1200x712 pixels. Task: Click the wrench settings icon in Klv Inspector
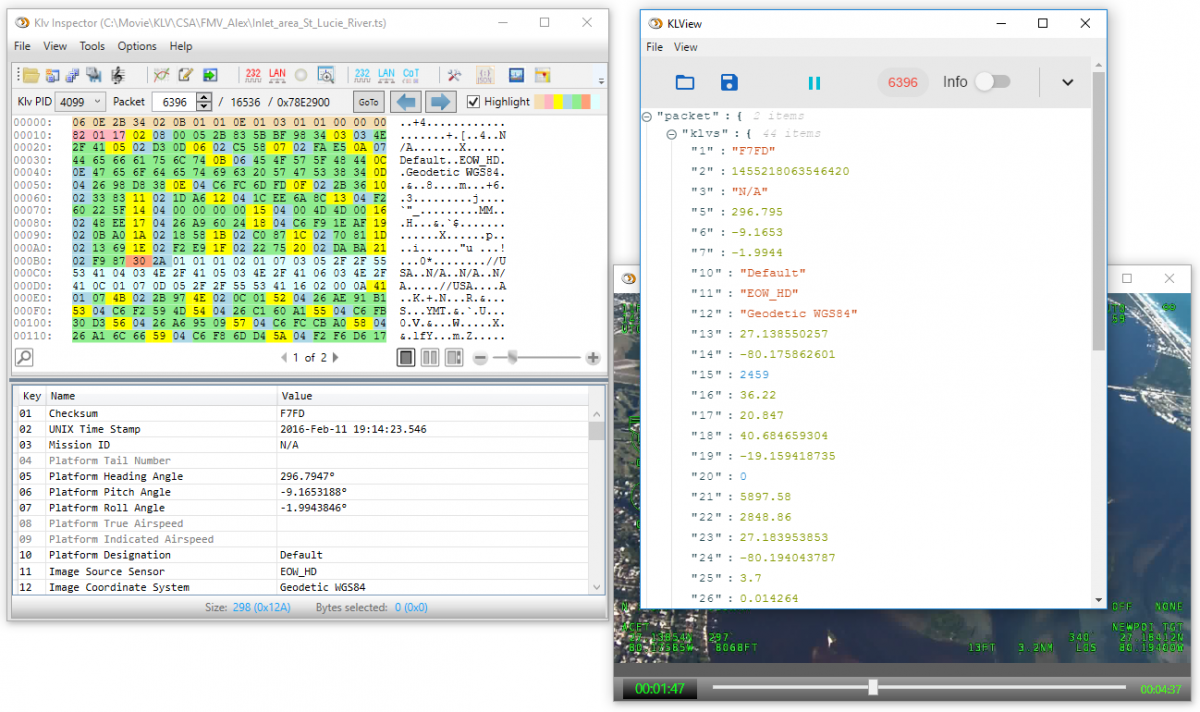coord(452,74)
